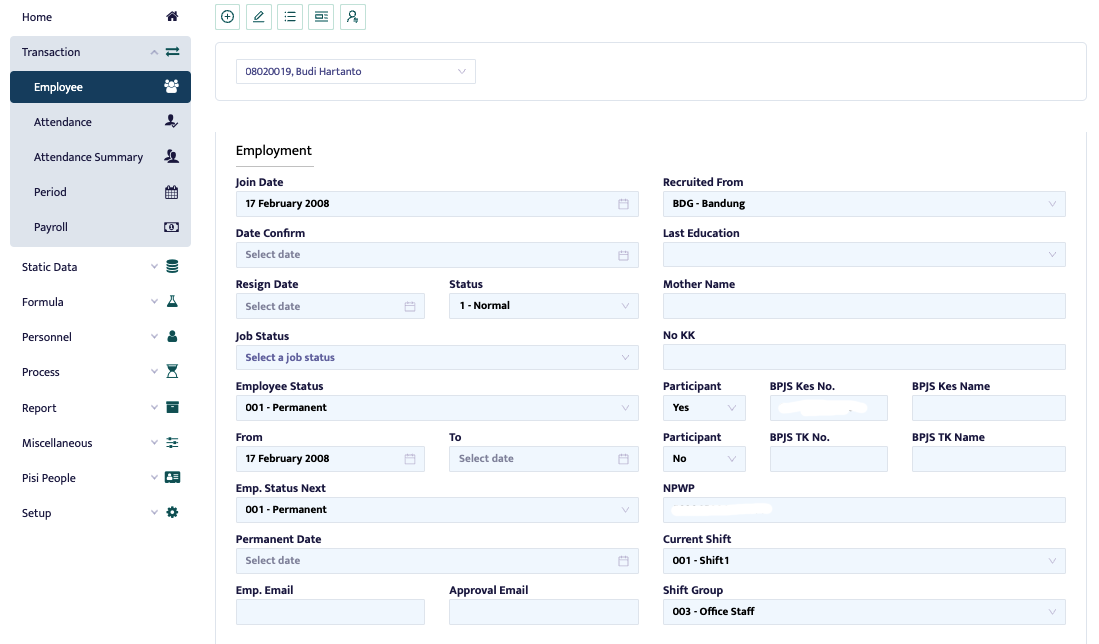This screenshot has height=644, width=1099.
Task: Open the BPJS Kes Participant Yes dropdown
Action: click(704, 408)
